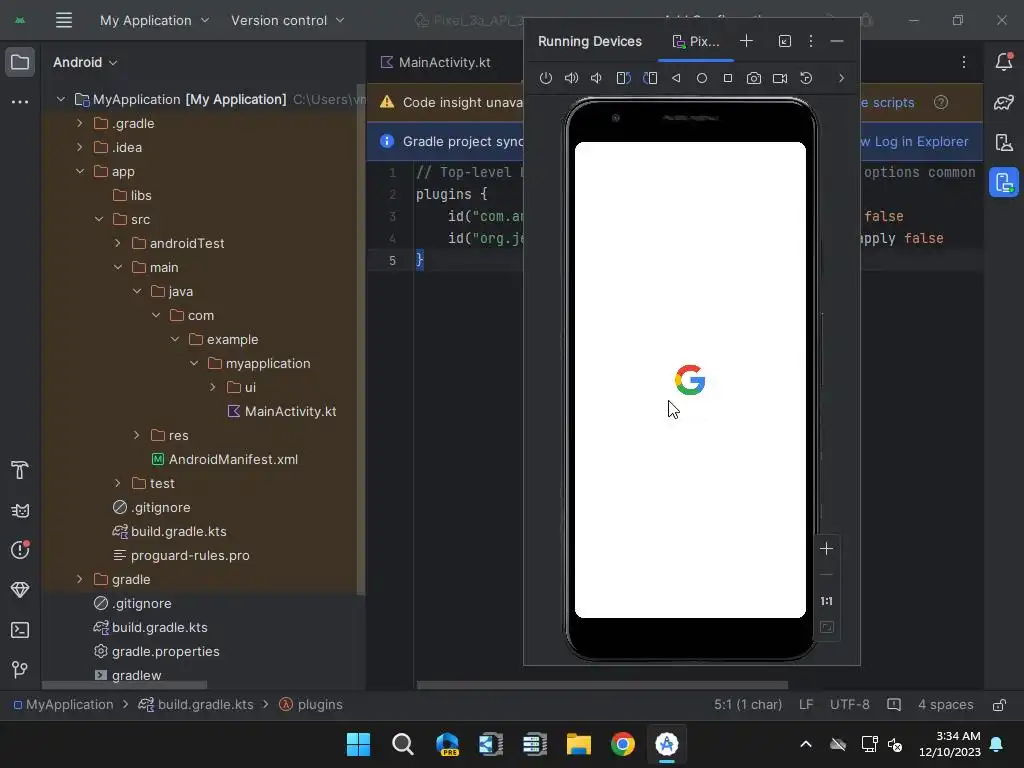Show more emulator toolbar actions chevron
The width and height of the screenshot is (1024, 768).
[841, 78]
